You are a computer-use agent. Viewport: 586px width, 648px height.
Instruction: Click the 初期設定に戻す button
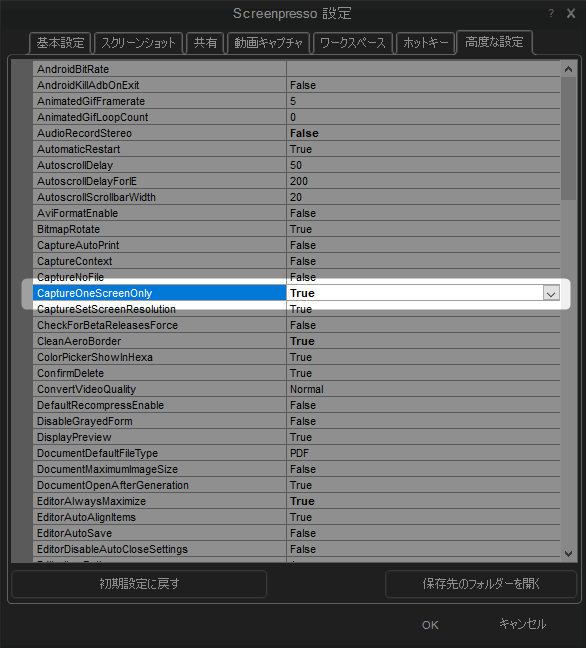tap(139, 584)
